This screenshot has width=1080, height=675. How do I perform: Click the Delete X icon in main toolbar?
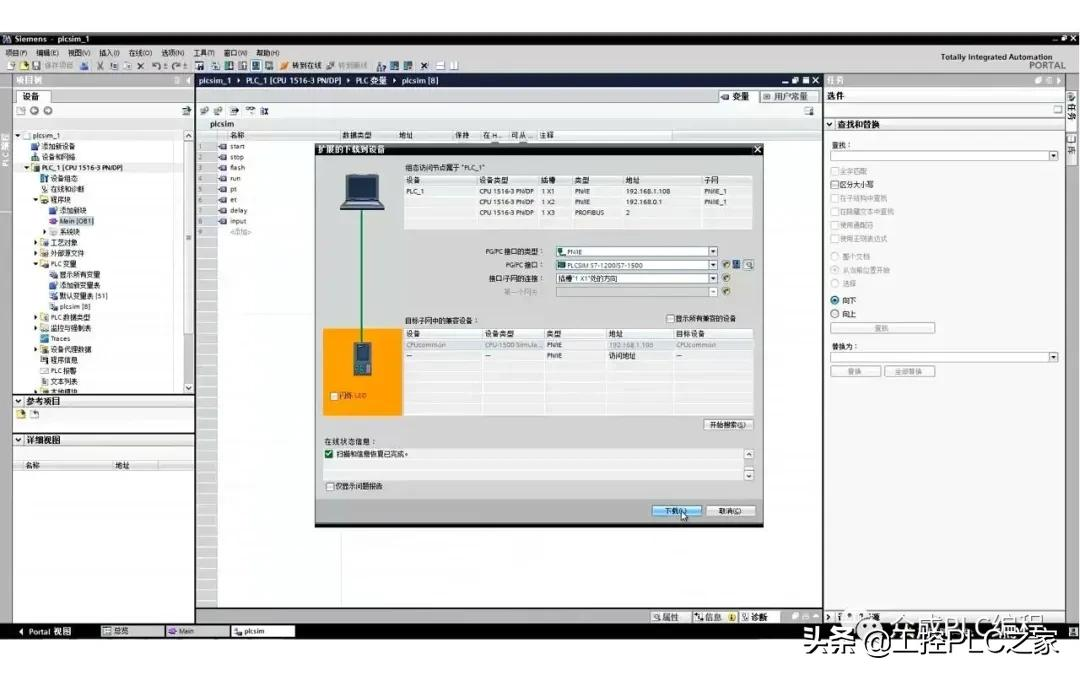click(x=141, y=66)
